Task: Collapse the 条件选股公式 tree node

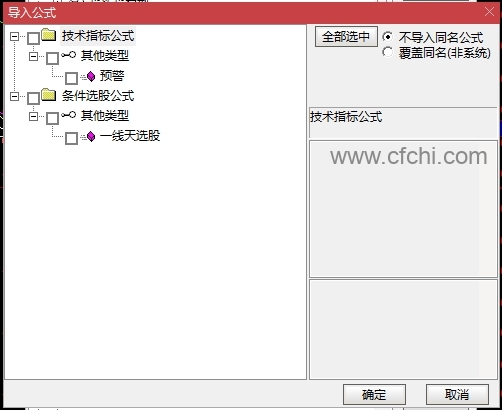Action: point(14,96)
